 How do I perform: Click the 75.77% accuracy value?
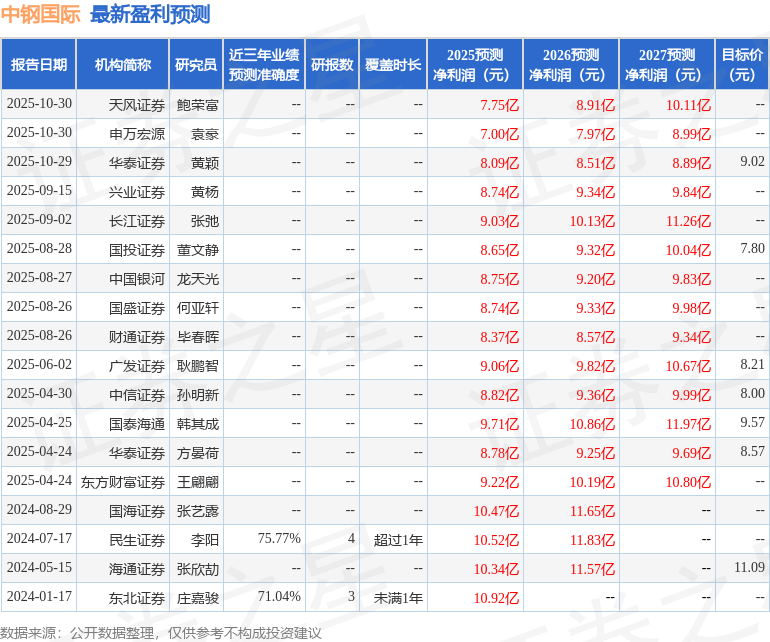click(279, 538)
